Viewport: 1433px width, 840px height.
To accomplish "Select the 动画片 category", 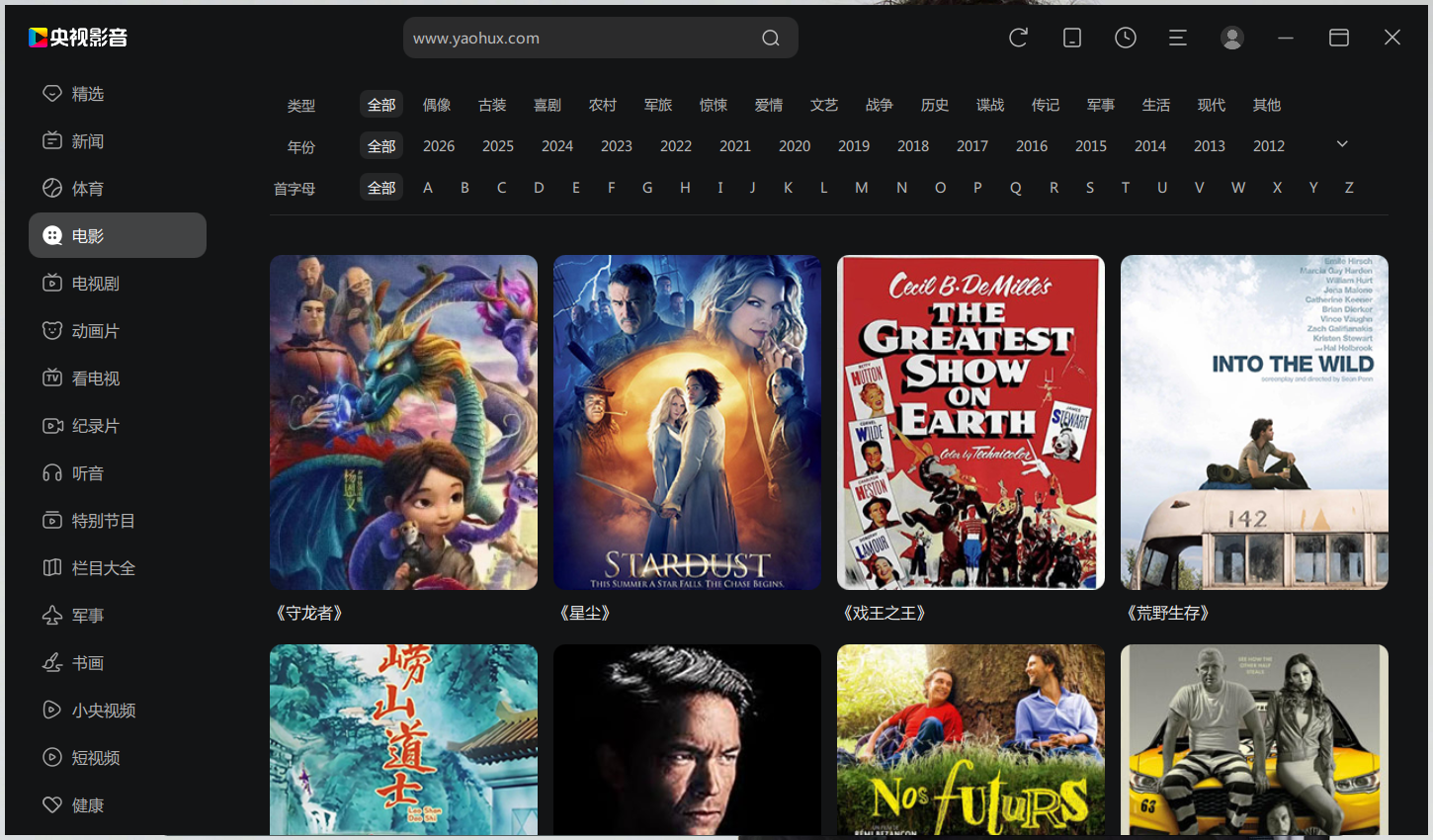I will point(94,330).
